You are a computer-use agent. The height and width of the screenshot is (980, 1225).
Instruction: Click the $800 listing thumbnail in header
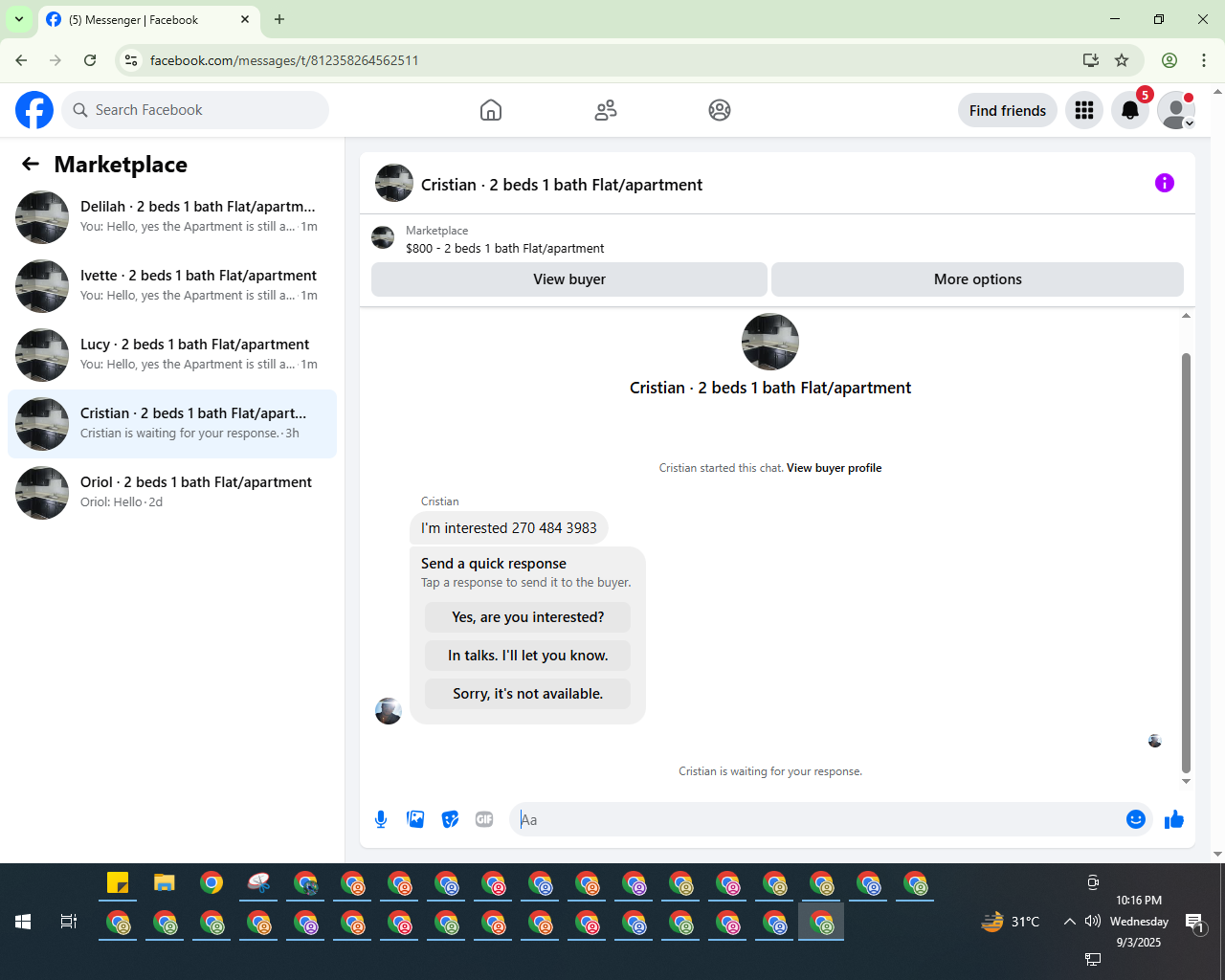click(383, 237)
